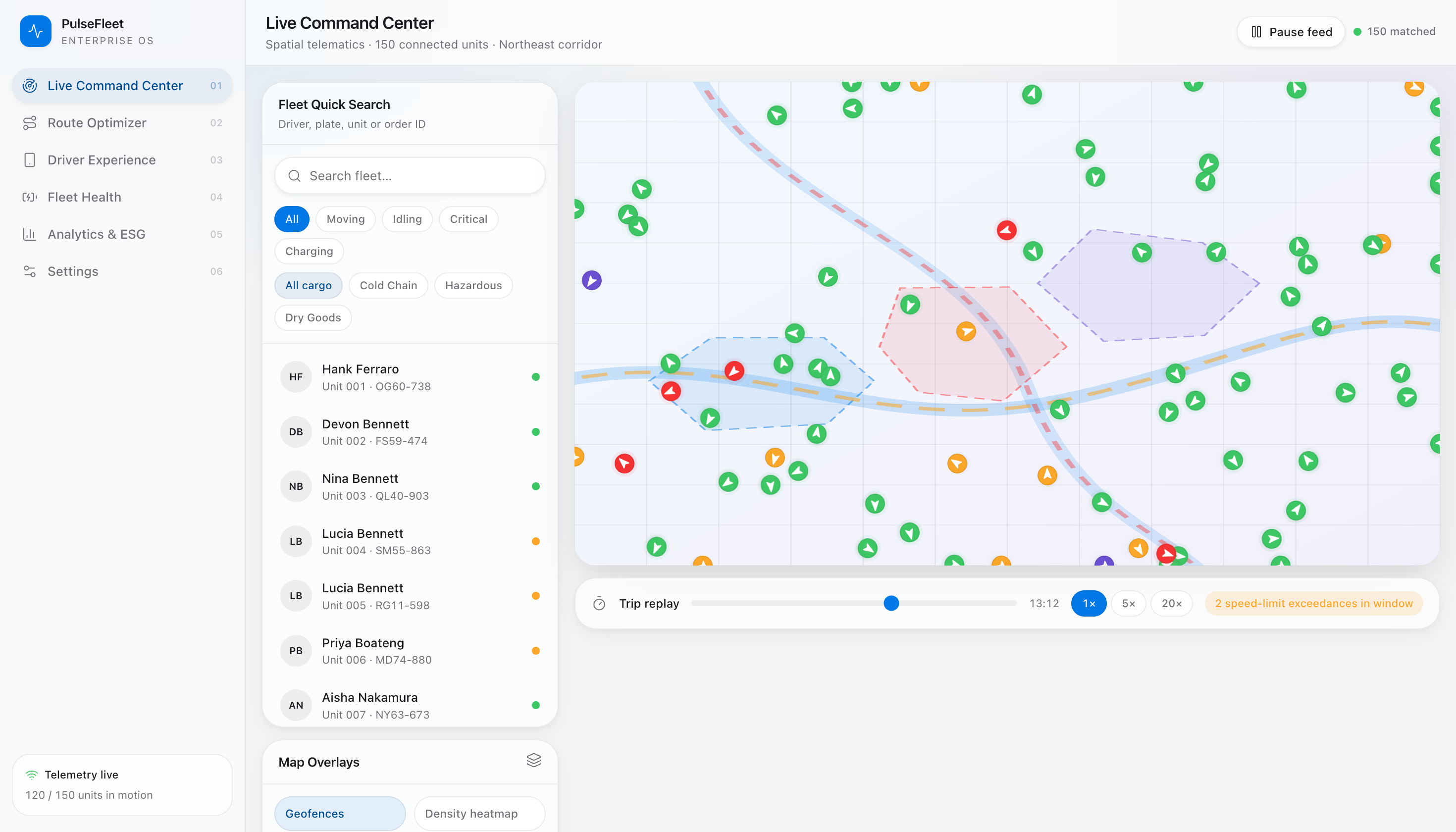Click the PulseFleet pulse logo icon

pyautogui.click(x=36, y=31)
